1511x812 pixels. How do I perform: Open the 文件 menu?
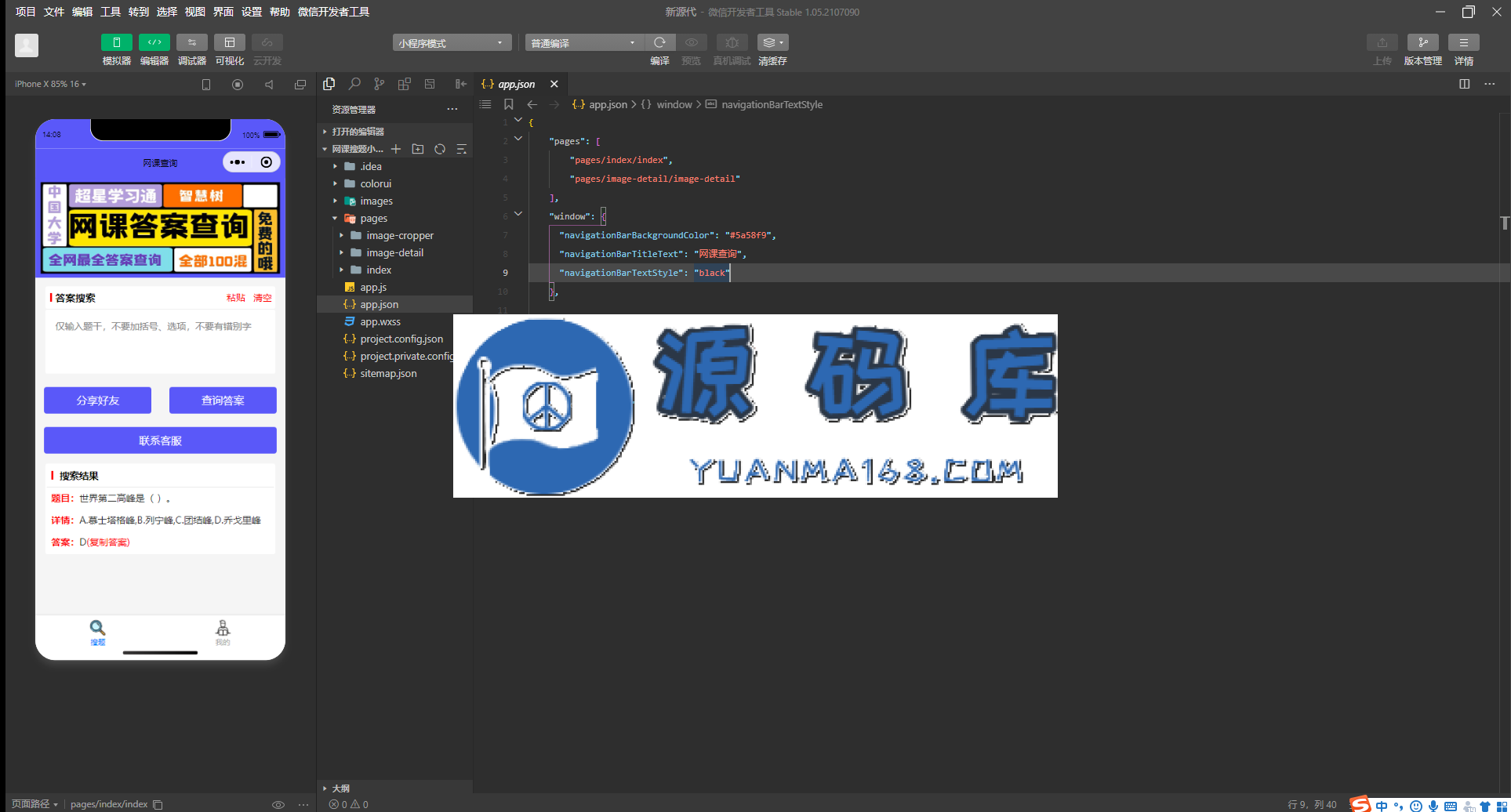tap(54, 12)
